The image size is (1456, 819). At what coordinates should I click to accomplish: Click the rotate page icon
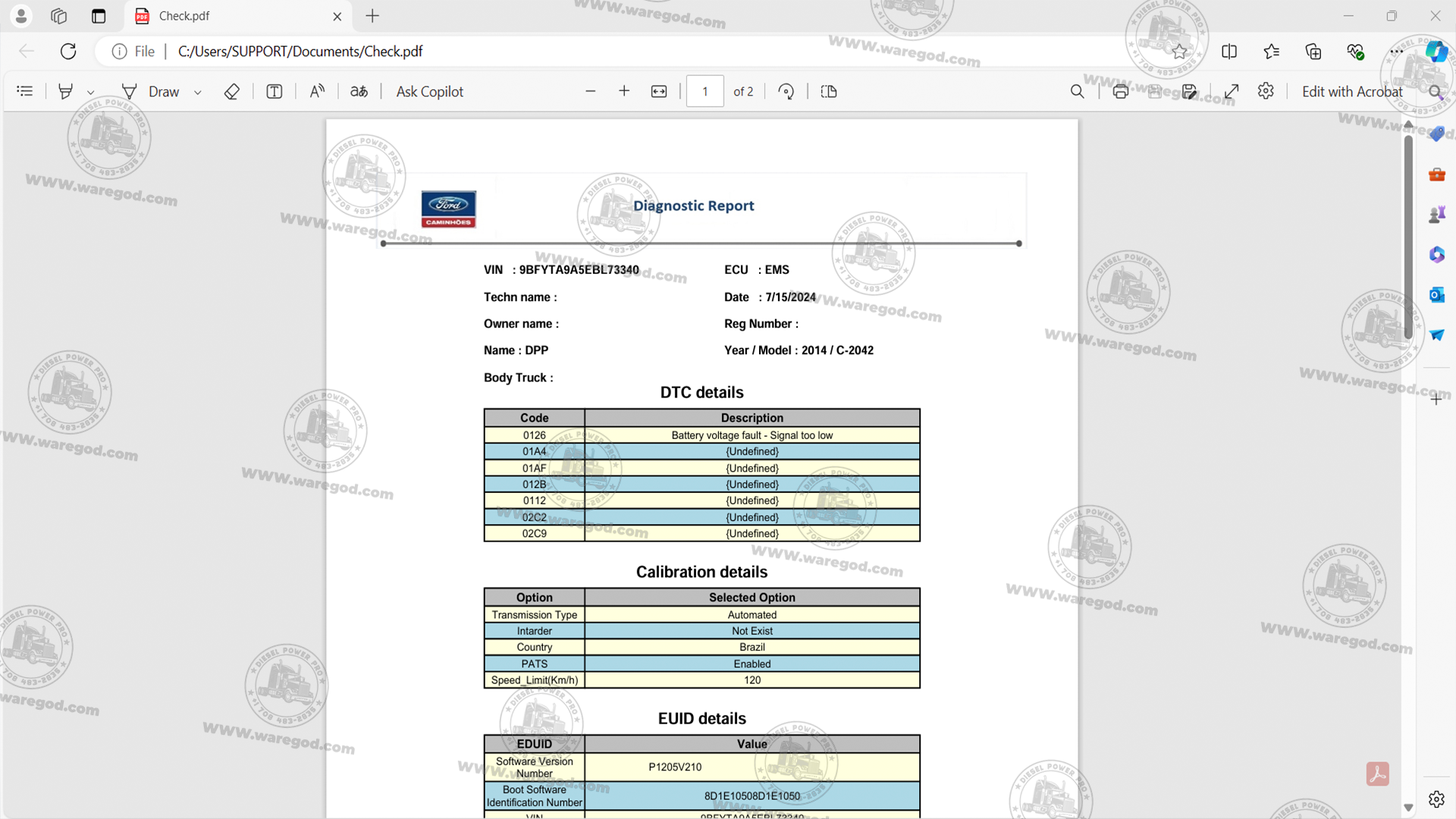[x=787, y=92]
